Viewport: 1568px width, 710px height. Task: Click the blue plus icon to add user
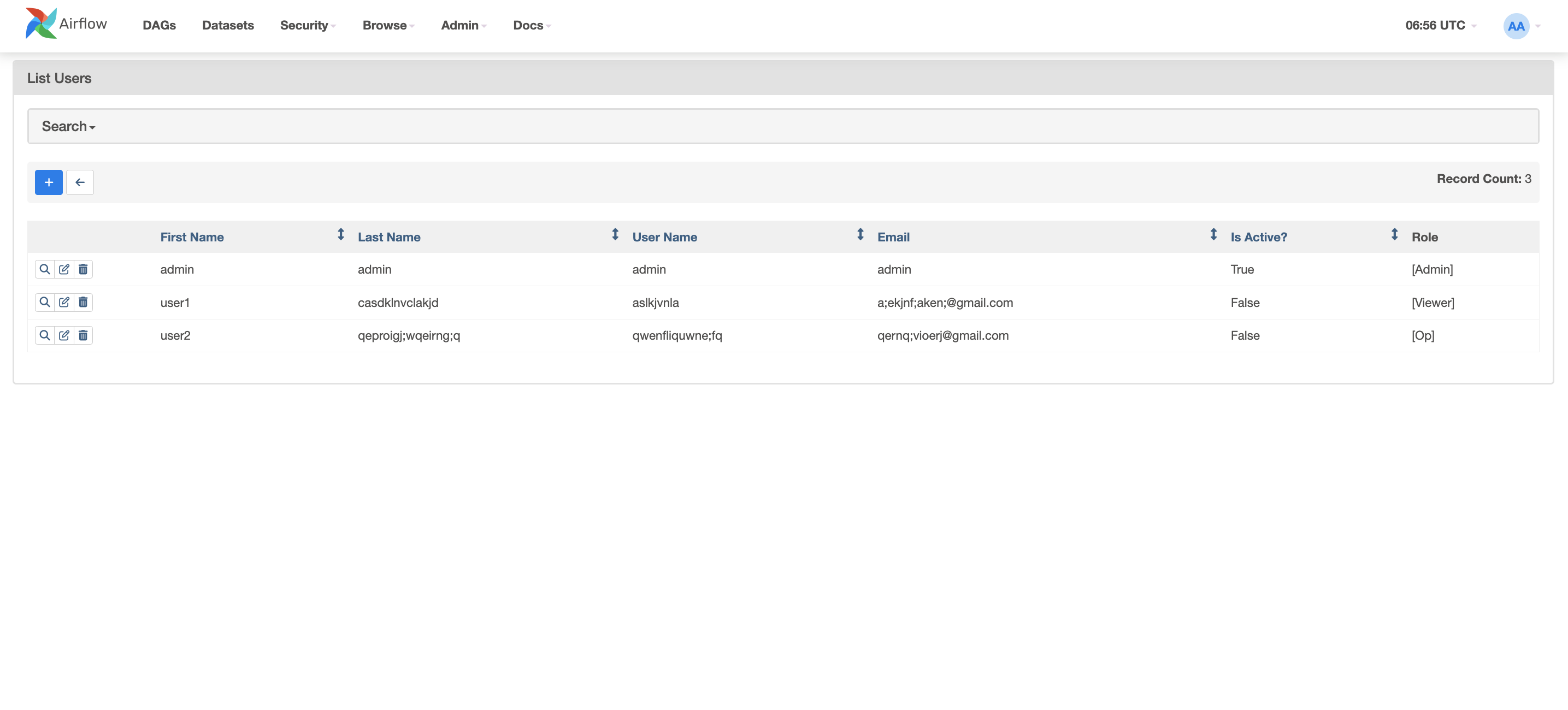click(48, 182)
